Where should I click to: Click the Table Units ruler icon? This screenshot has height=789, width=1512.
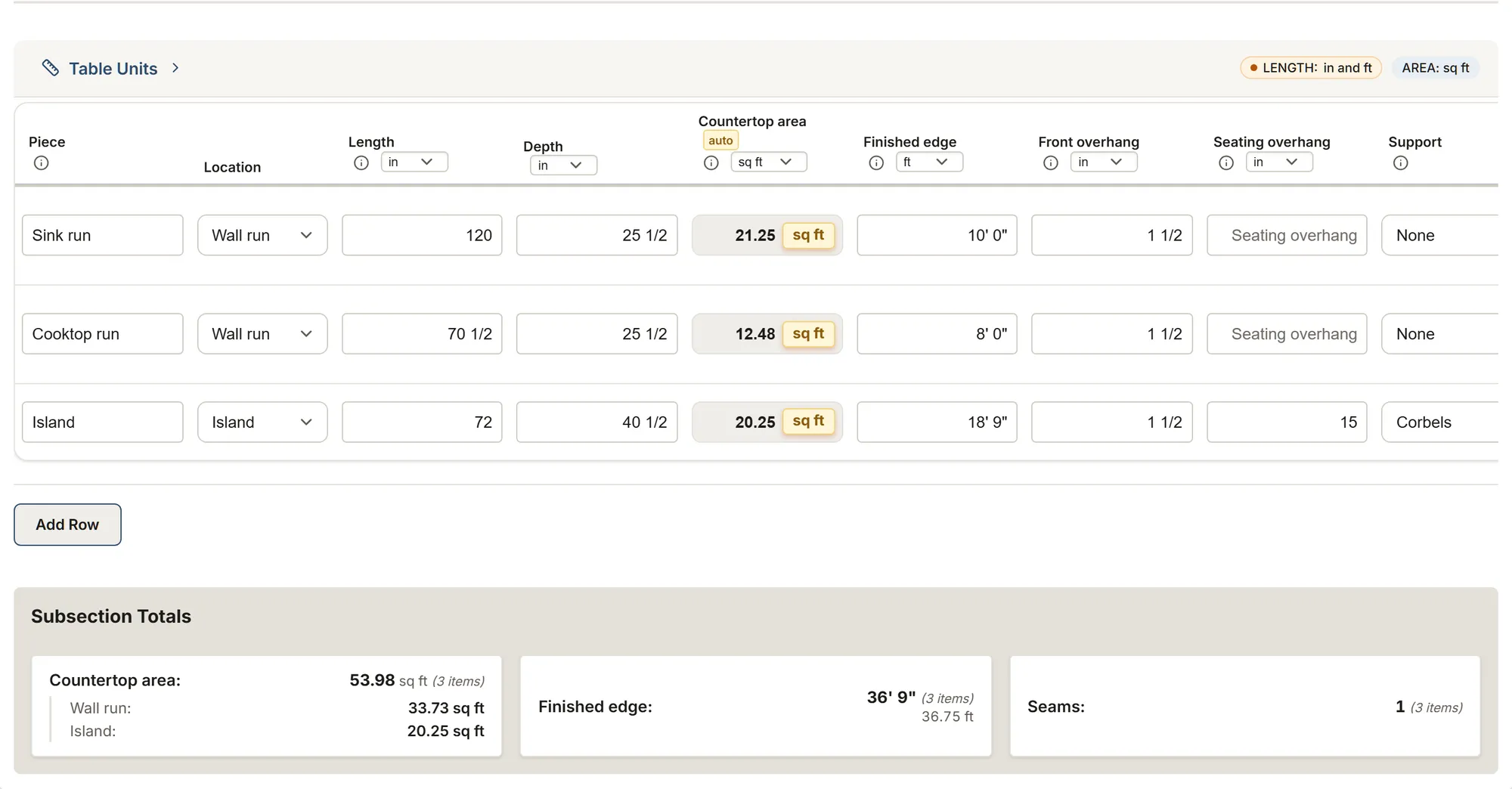tap(51, 68)
